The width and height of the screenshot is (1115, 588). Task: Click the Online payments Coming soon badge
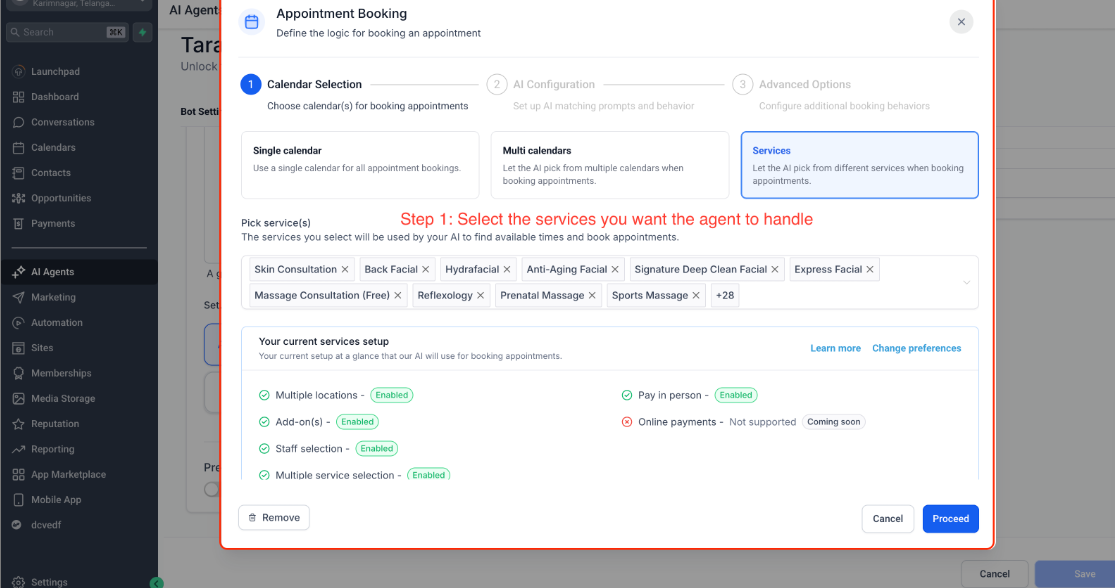coord(833,422)
